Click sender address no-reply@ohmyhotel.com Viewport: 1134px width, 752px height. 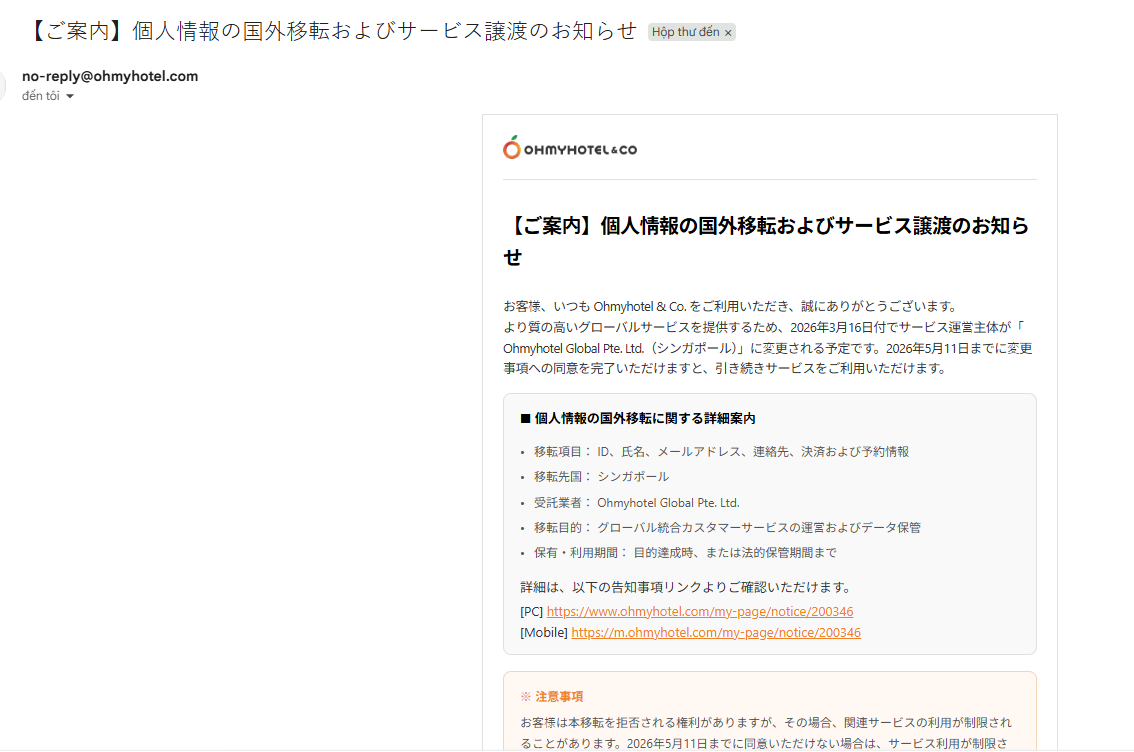(110, 76)
